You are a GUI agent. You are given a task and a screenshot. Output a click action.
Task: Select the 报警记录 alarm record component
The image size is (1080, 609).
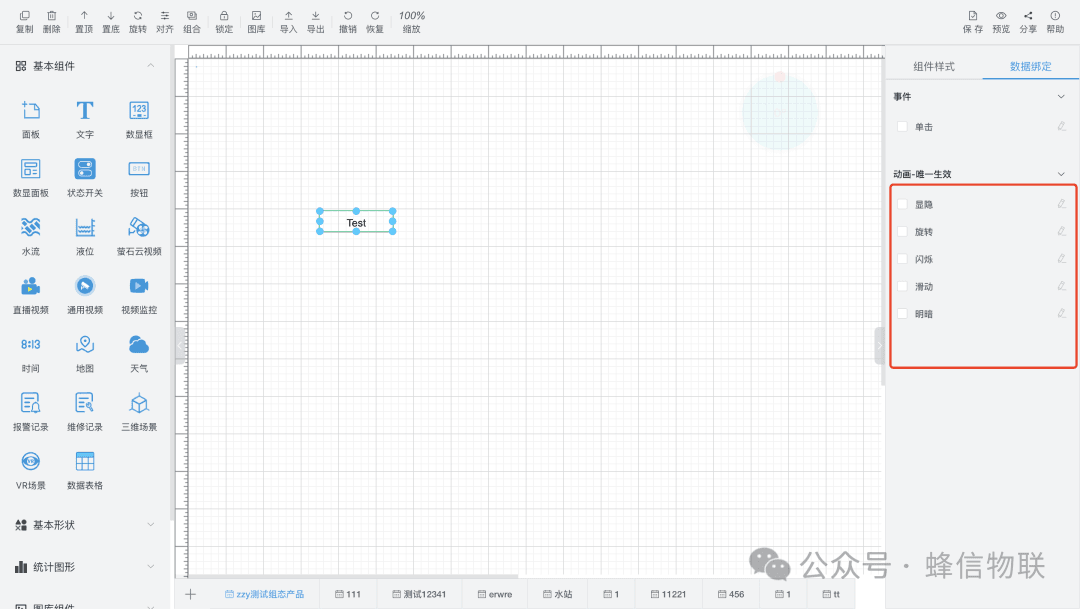(x=31, y=412)
